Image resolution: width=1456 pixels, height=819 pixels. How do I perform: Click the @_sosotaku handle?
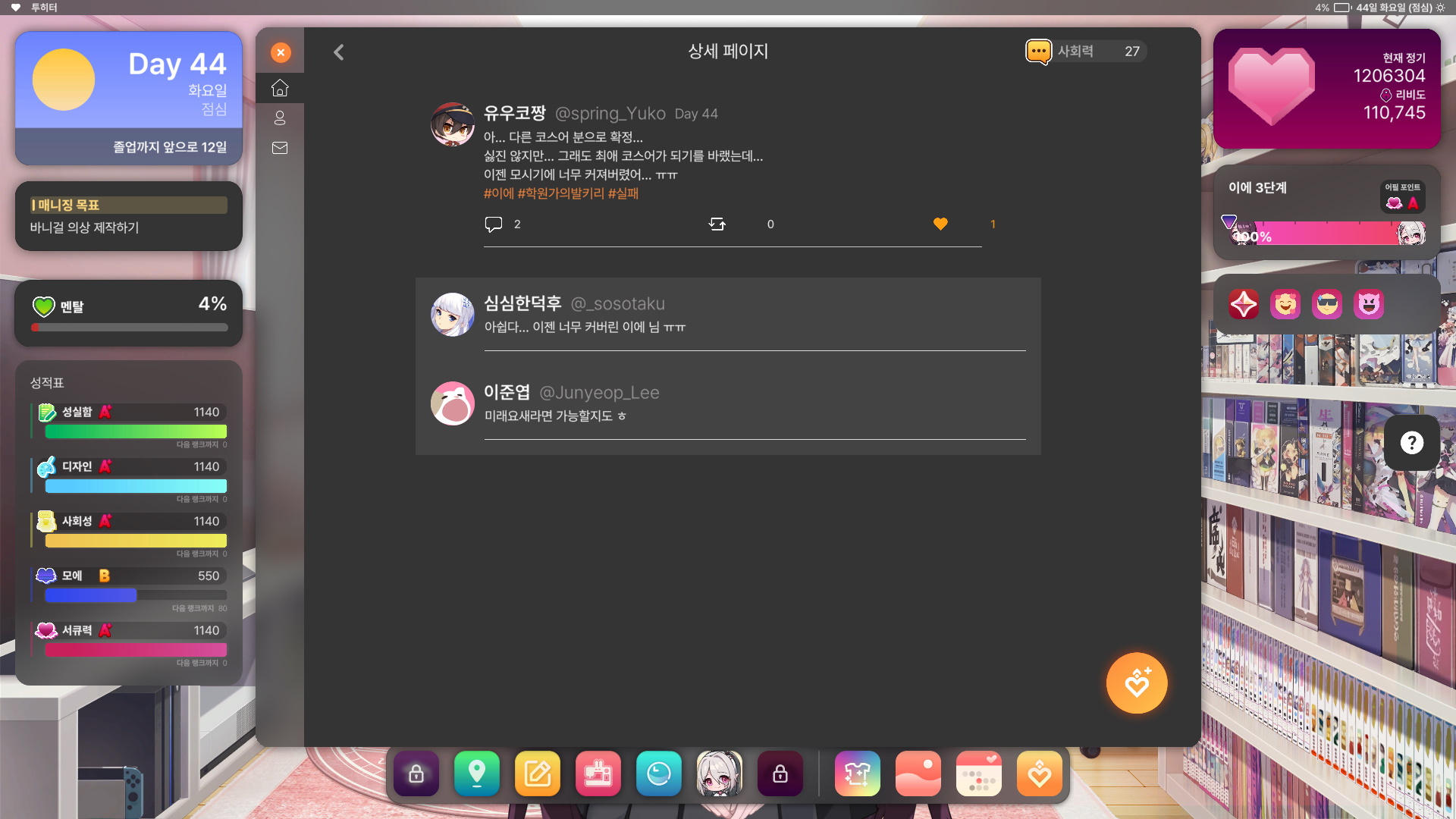(x=617, y=303)
